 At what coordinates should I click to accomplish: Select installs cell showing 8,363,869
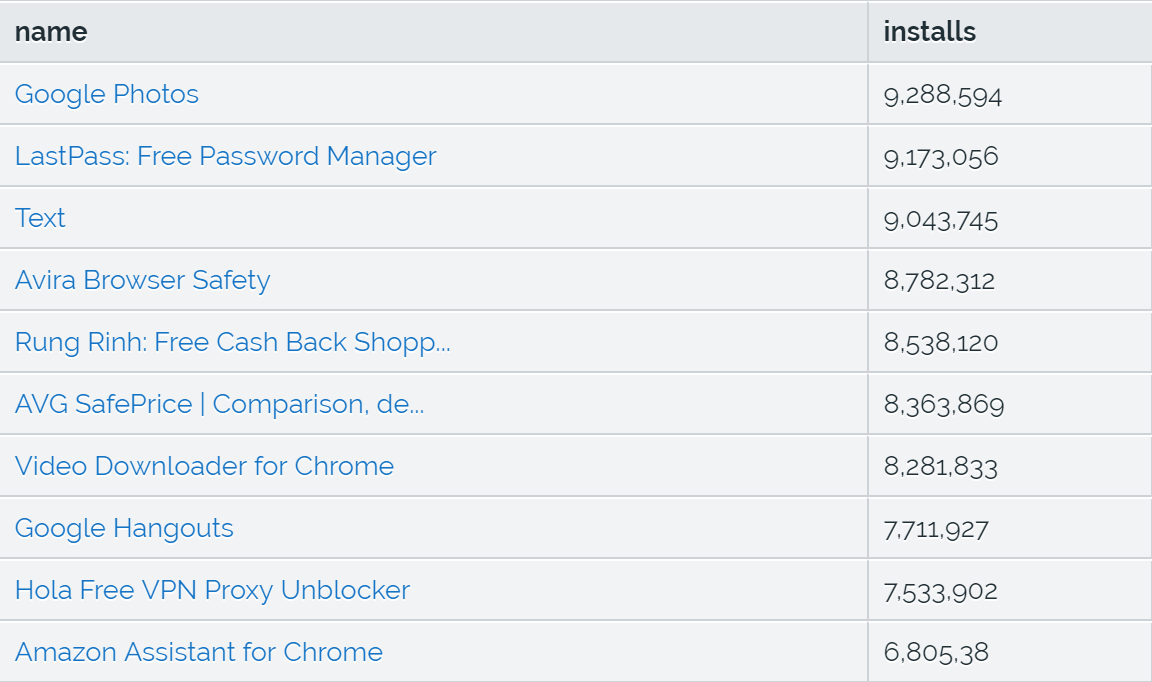click(1009, 403)
